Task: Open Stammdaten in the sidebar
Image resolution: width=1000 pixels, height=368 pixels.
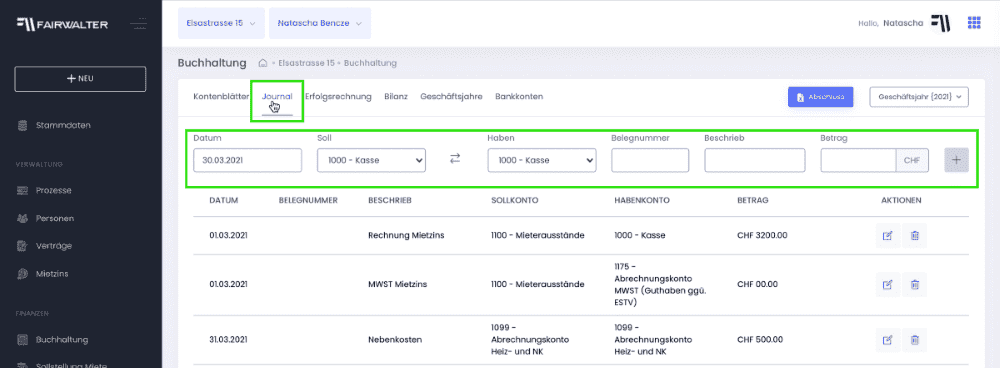Action: (x=63, y=125)
